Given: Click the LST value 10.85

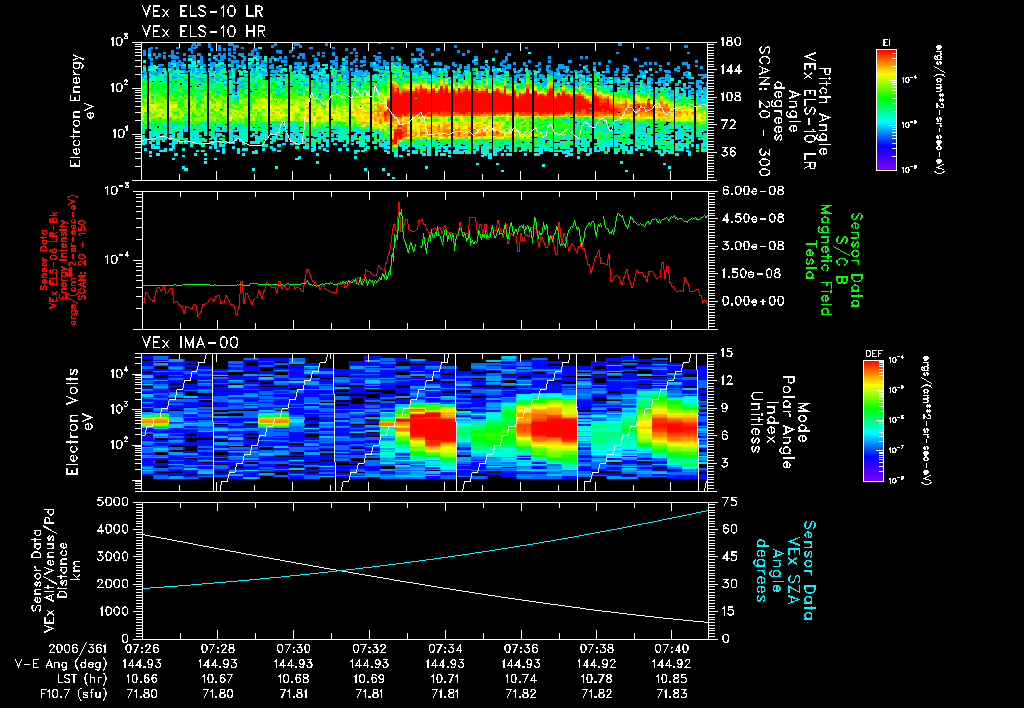Looking at the screenshot, I should (x=672, y=679).
